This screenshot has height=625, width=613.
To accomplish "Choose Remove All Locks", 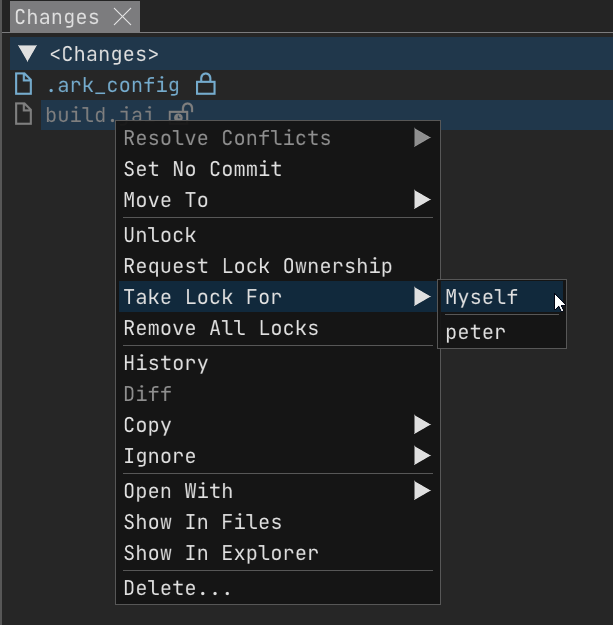I will pyautogui.click(x=221, y=328).
